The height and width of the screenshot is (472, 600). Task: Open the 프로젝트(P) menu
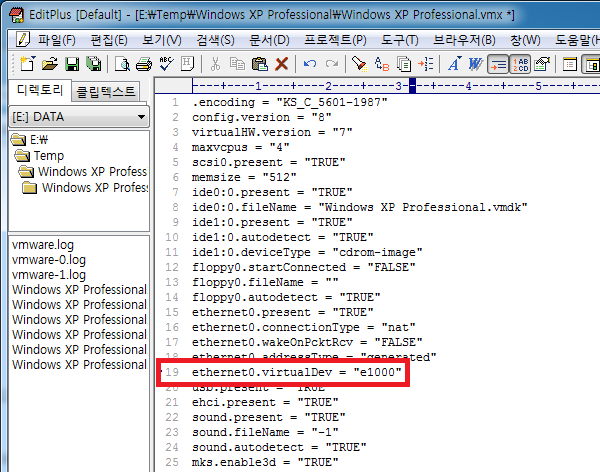point(335,40)
